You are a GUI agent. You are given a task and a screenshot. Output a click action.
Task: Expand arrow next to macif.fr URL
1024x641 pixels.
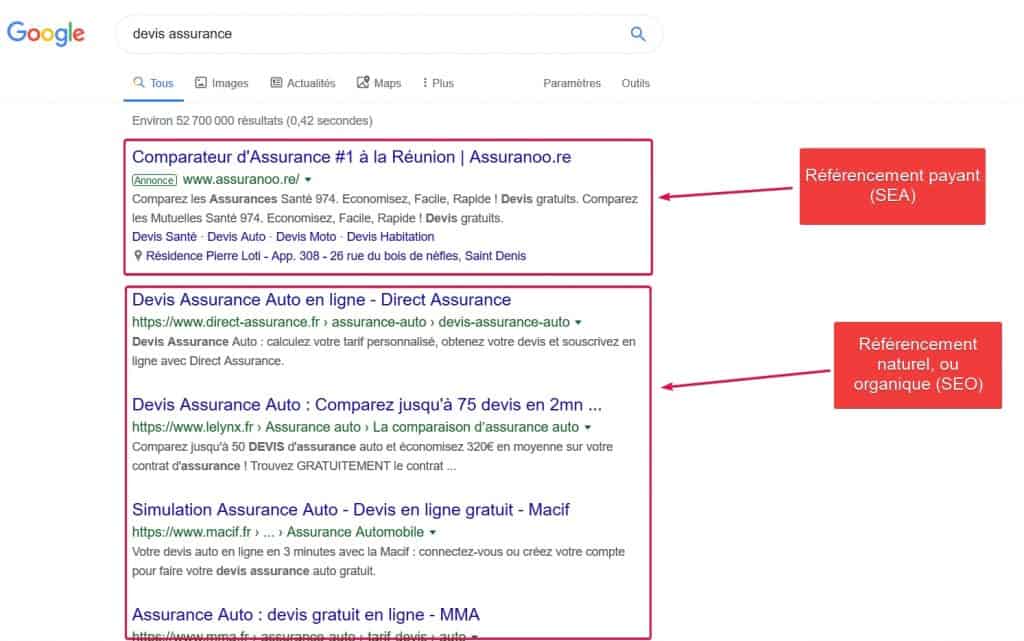433,532
